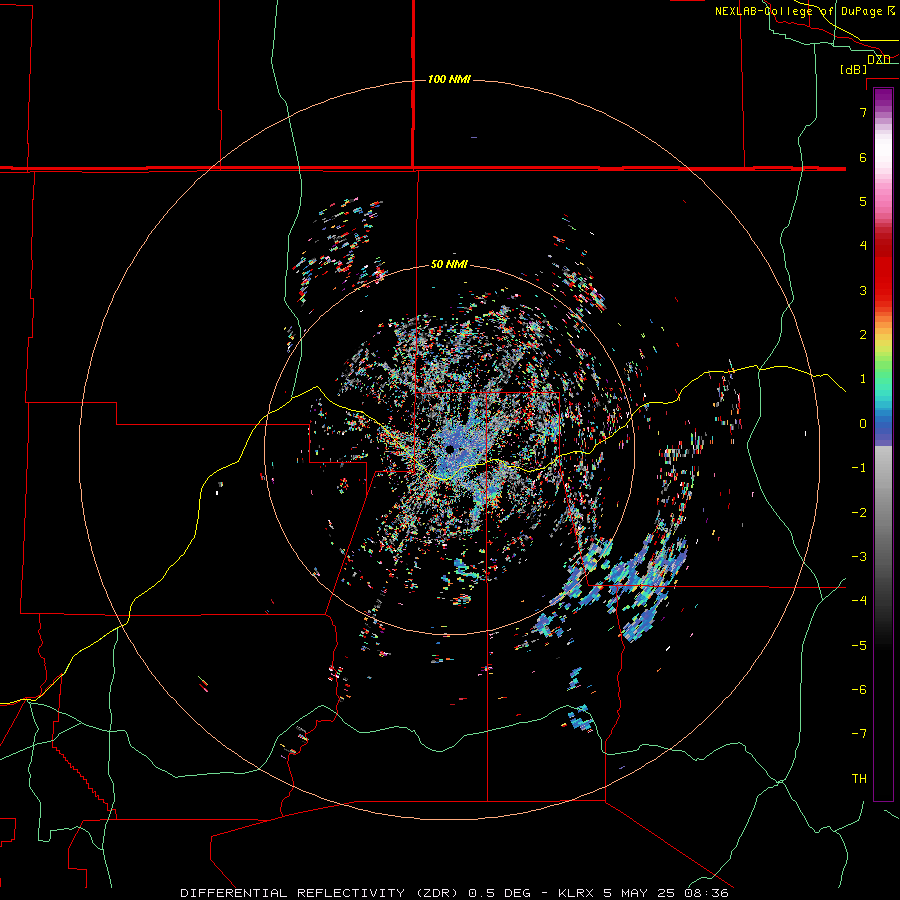The height and width of the screenshot is (900, 900).
Task: Click the 100 NMI range ring label
Action: [449, 79]
